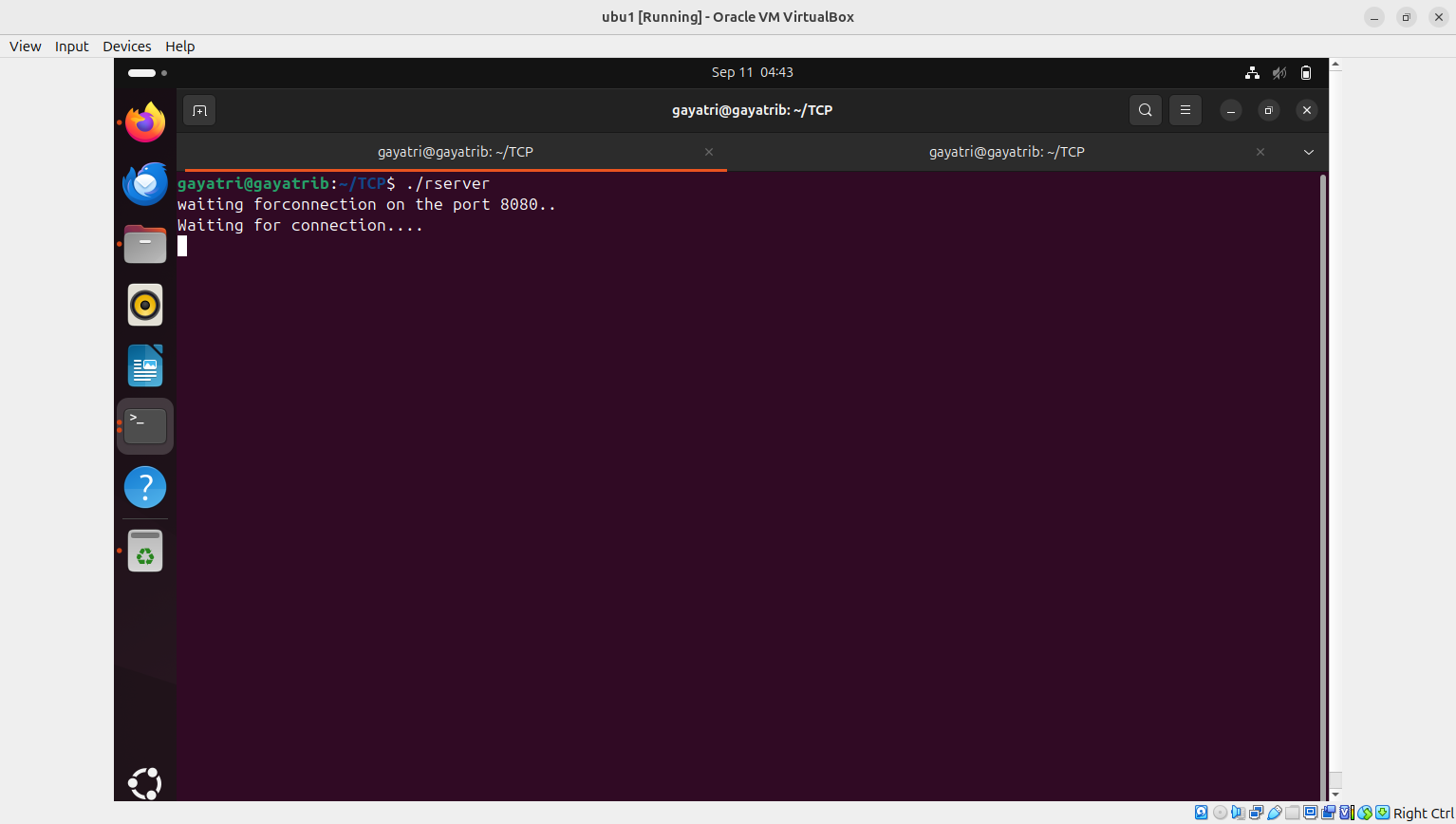Open the system status menu volume icon

coord(1279,73)
